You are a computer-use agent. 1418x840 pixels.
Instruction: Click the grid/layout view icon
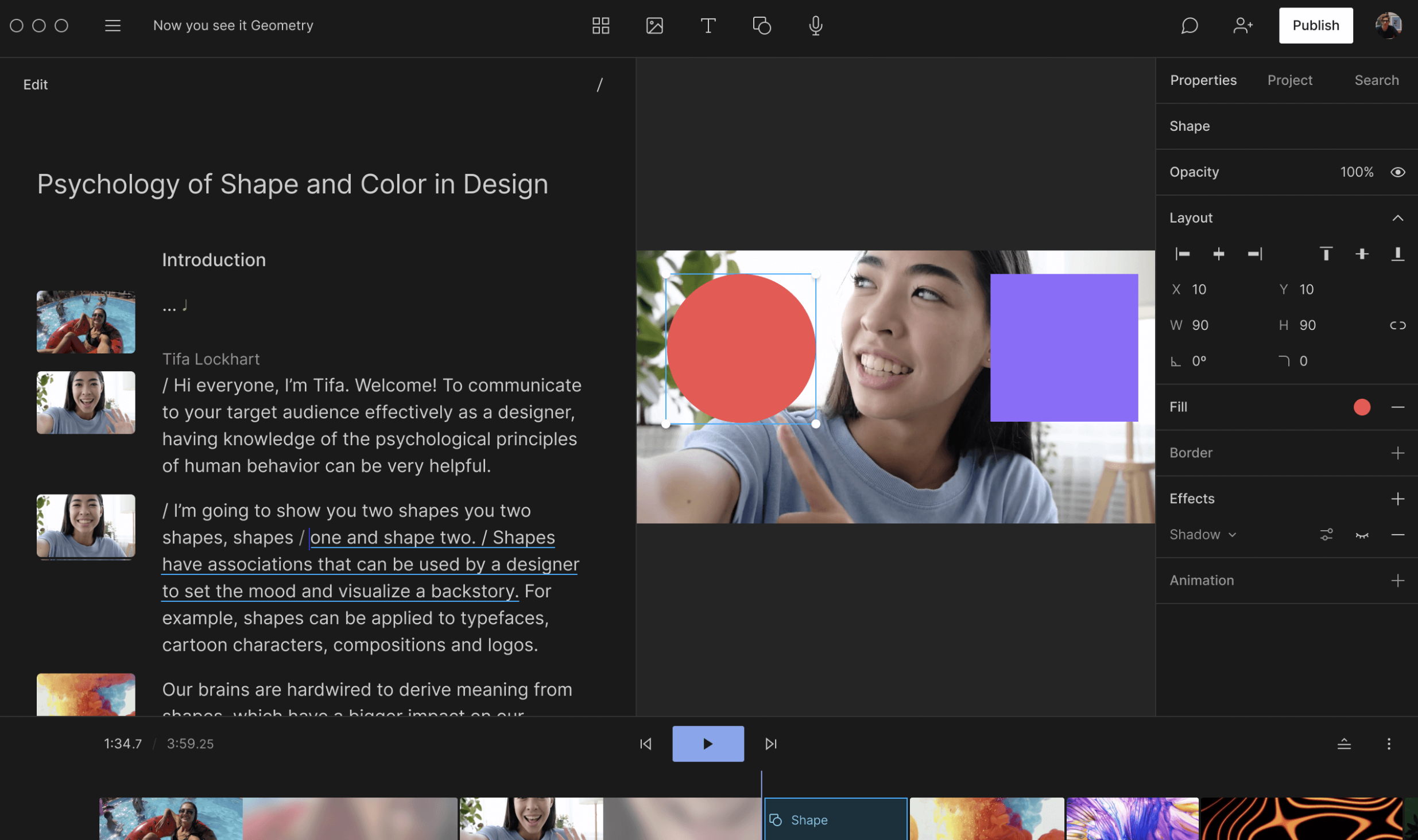[x=599, y=25]
